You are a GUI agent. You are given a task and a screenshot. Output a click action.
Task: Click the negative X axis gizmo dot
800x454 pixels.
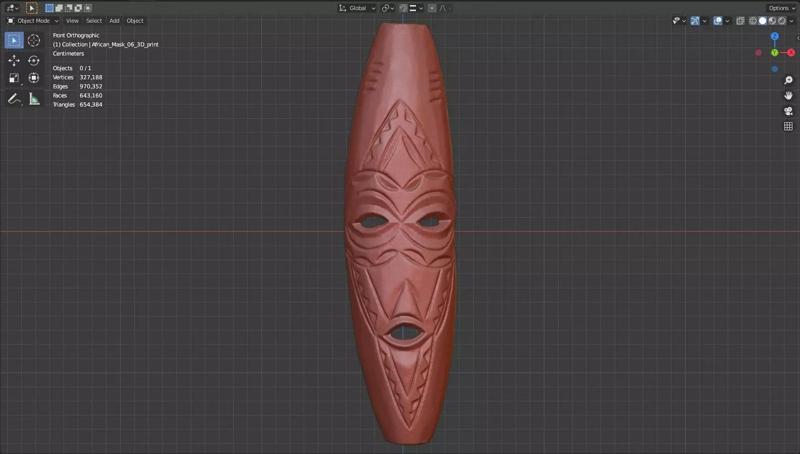pyautogui.click(x=759, y=53)
